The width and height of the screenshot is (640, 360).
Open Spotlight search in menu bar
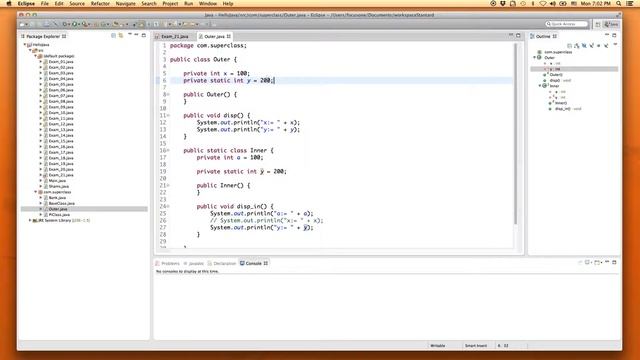pos(619,3)
